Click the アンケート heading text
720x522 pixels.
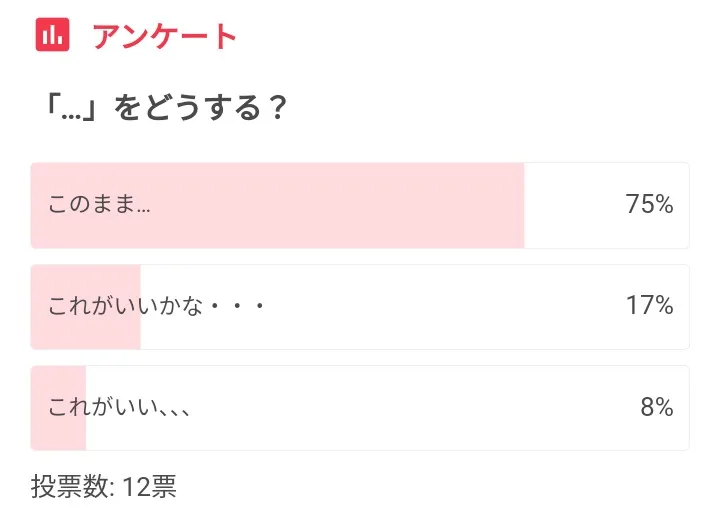pyautogui.click(x=165, y=36)
